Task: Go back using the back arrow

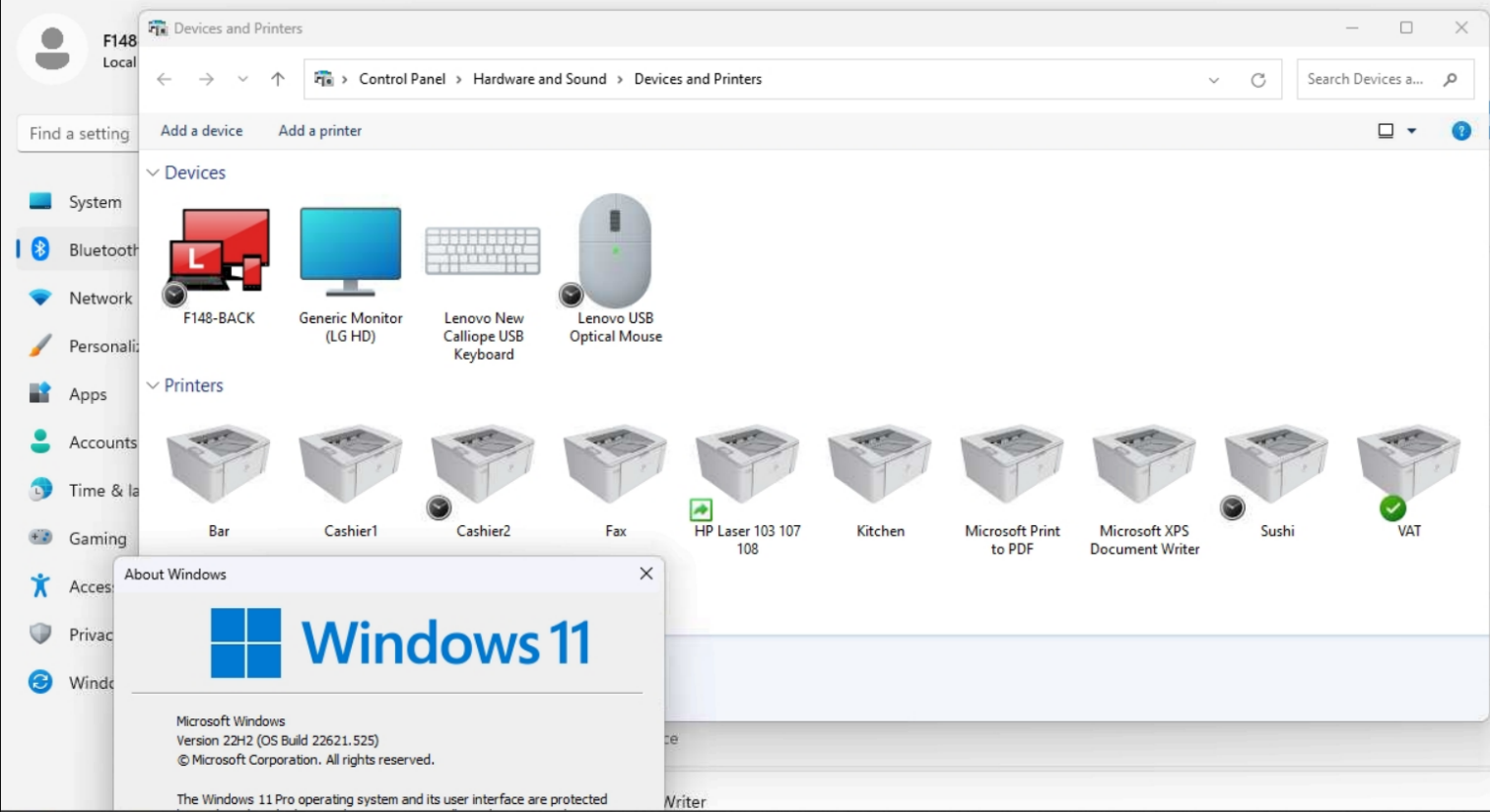Action: [x=165, y=79]
